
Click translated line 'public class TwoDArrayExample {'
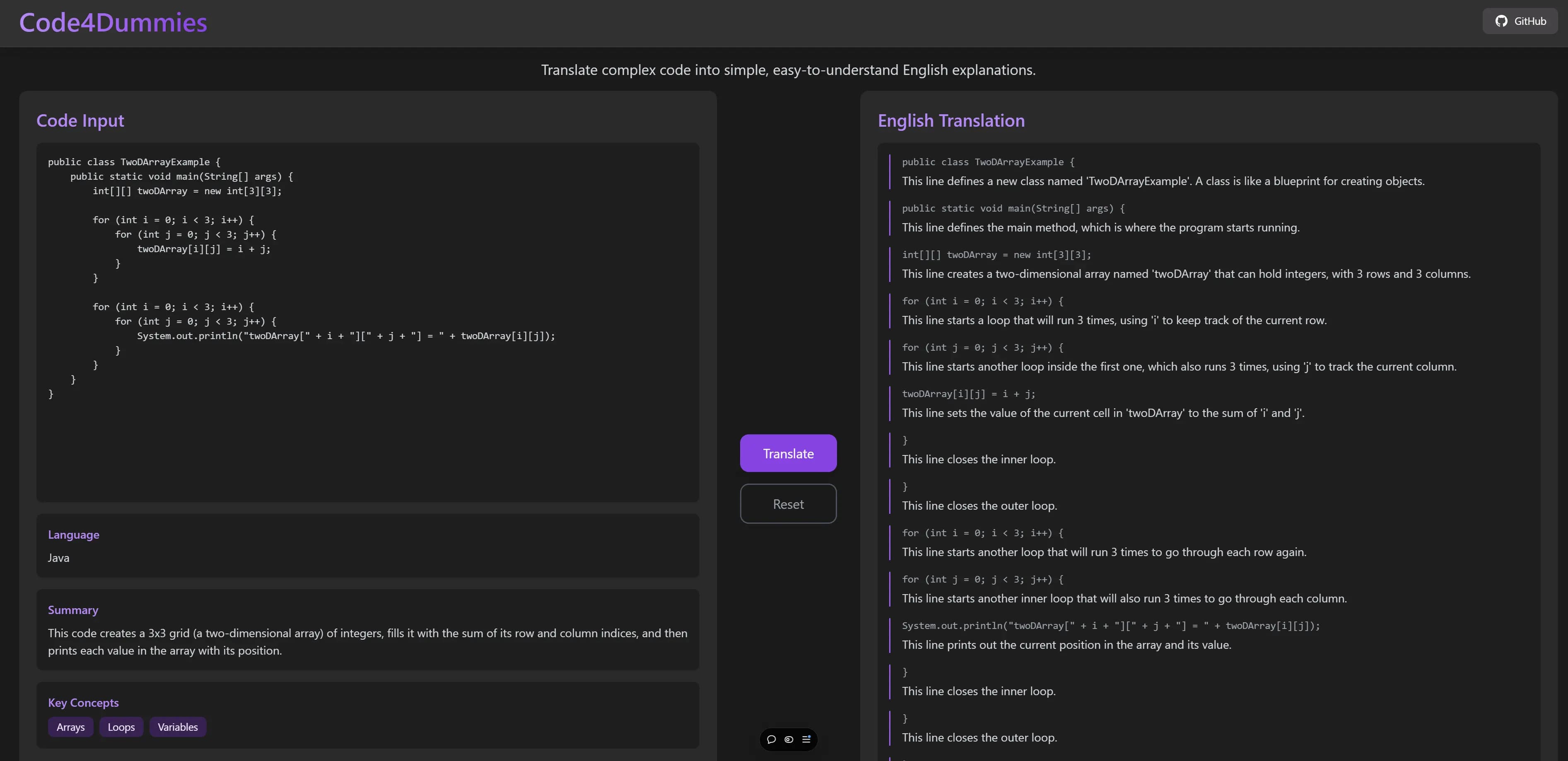(989, 162)
